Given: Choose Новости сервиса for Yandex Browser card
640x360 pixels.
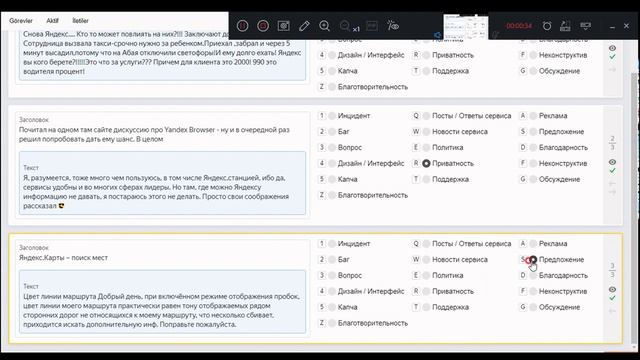Looking at the screenshot, I should pyautogui.click(x=427, y=132).
